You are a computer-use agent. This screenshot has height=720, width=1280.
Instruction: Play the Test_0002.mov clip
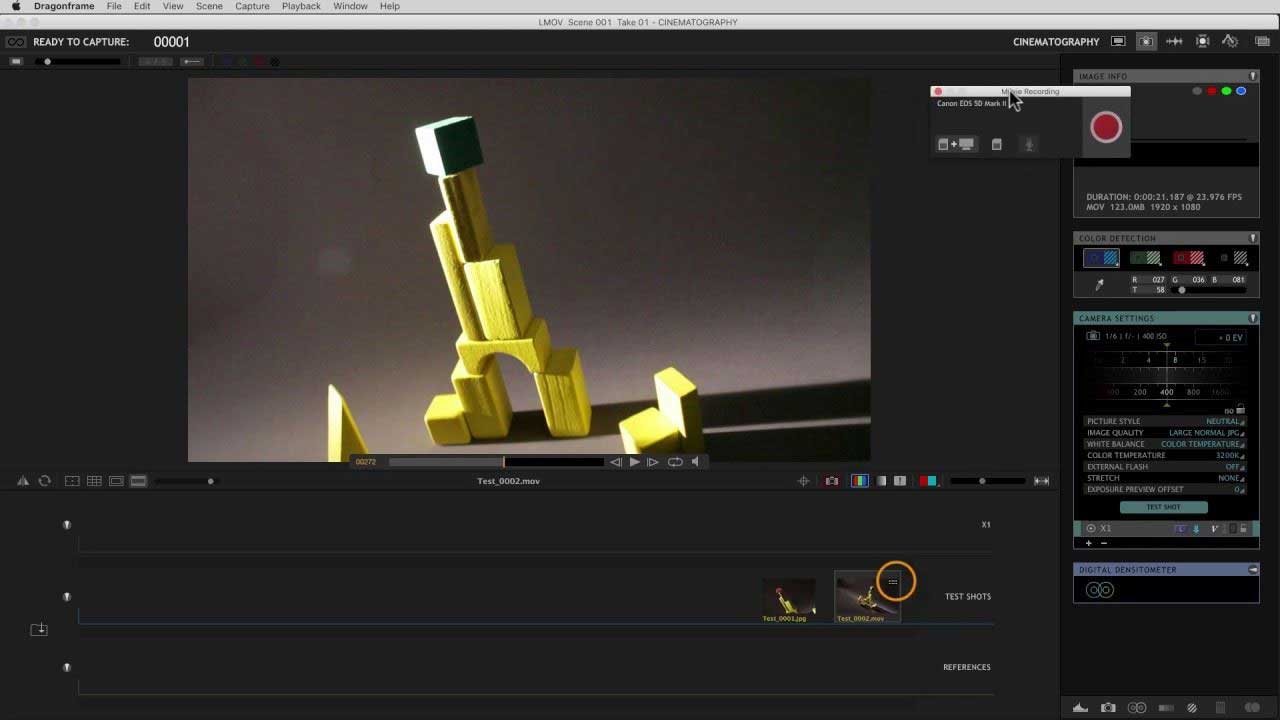634,462
